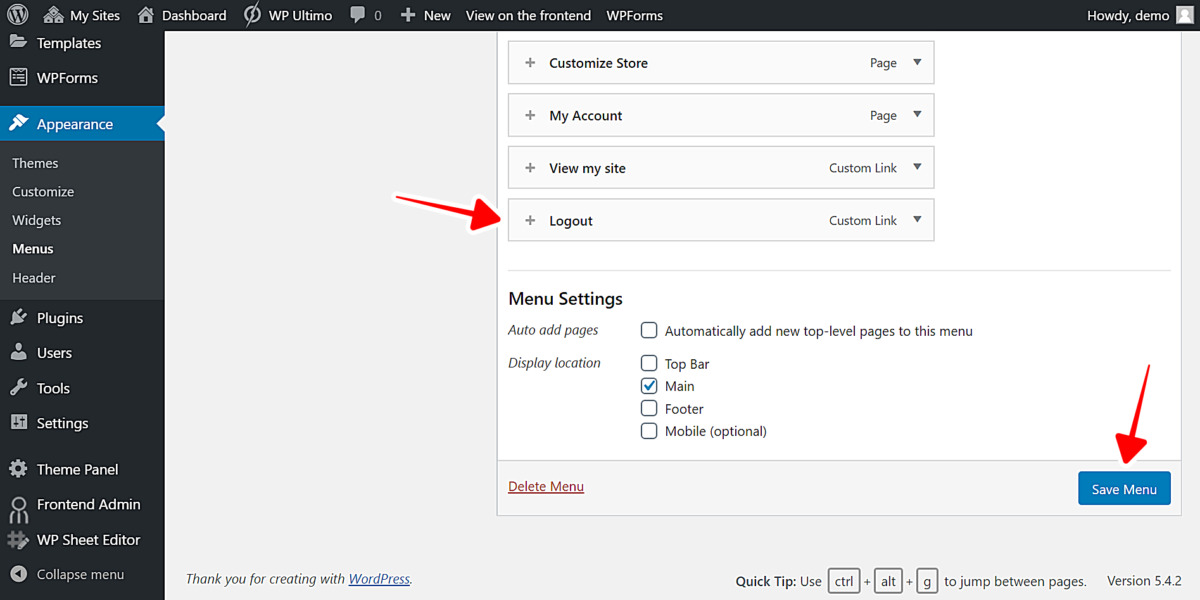Viewport: 1200px width, 600px height.
Task: Click the WP Ultimo toolbar icon
Action: 251,15
